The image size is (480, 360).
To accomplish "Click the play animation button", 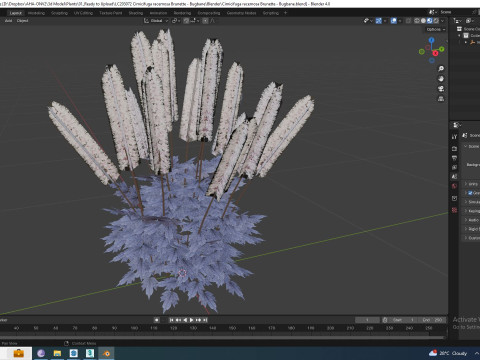I will 192,320.
